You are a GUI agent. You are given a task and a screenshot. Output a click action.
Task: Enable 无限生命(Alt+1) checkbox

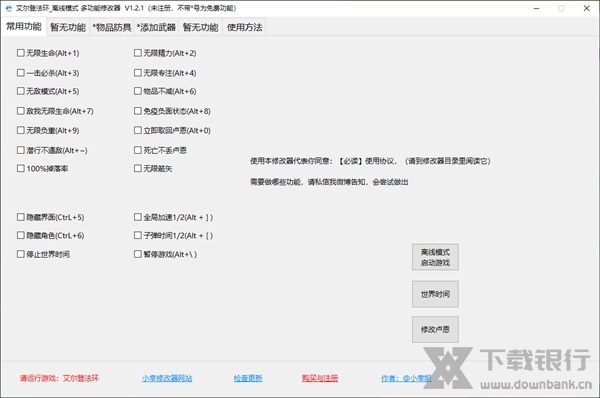(x=48, y=53)
